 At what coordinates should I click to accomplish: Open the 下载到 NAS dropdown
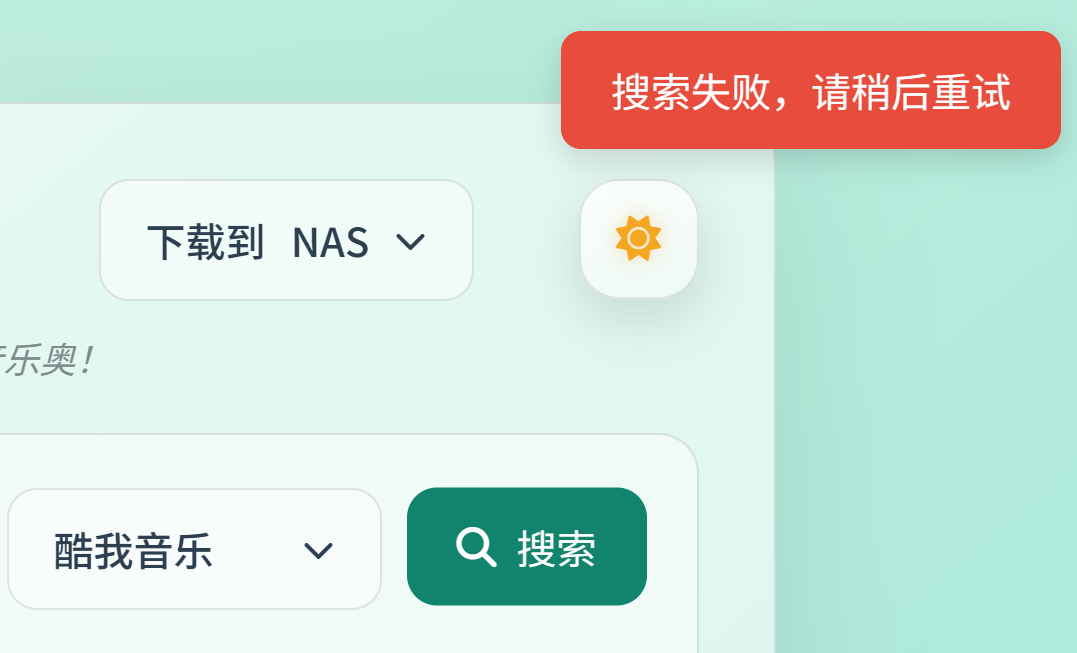pyautogui.click(x=286, y=241)
